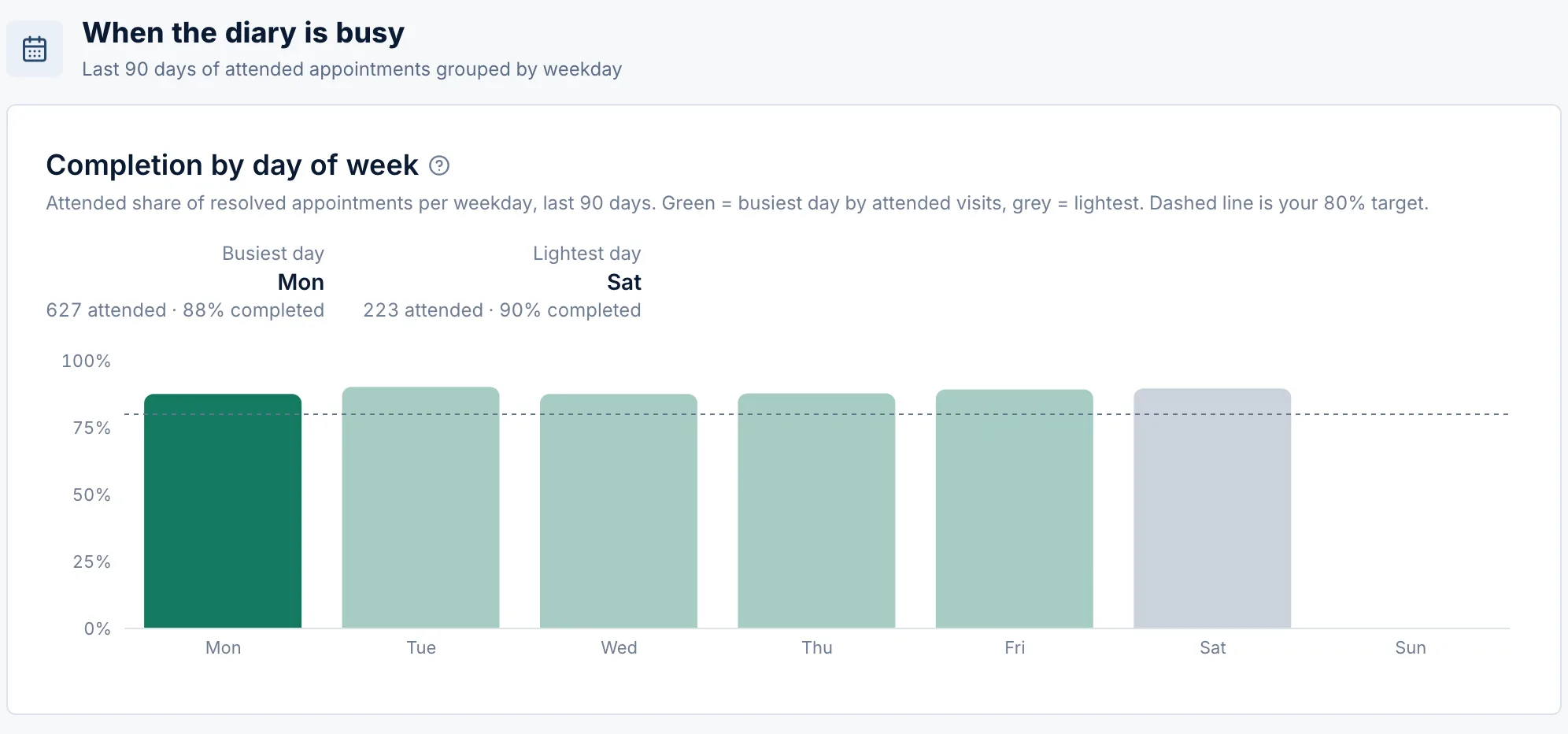Screen dimensions: 1568x734
Task: Click the 'Busiest day' label
Action: 273,254
